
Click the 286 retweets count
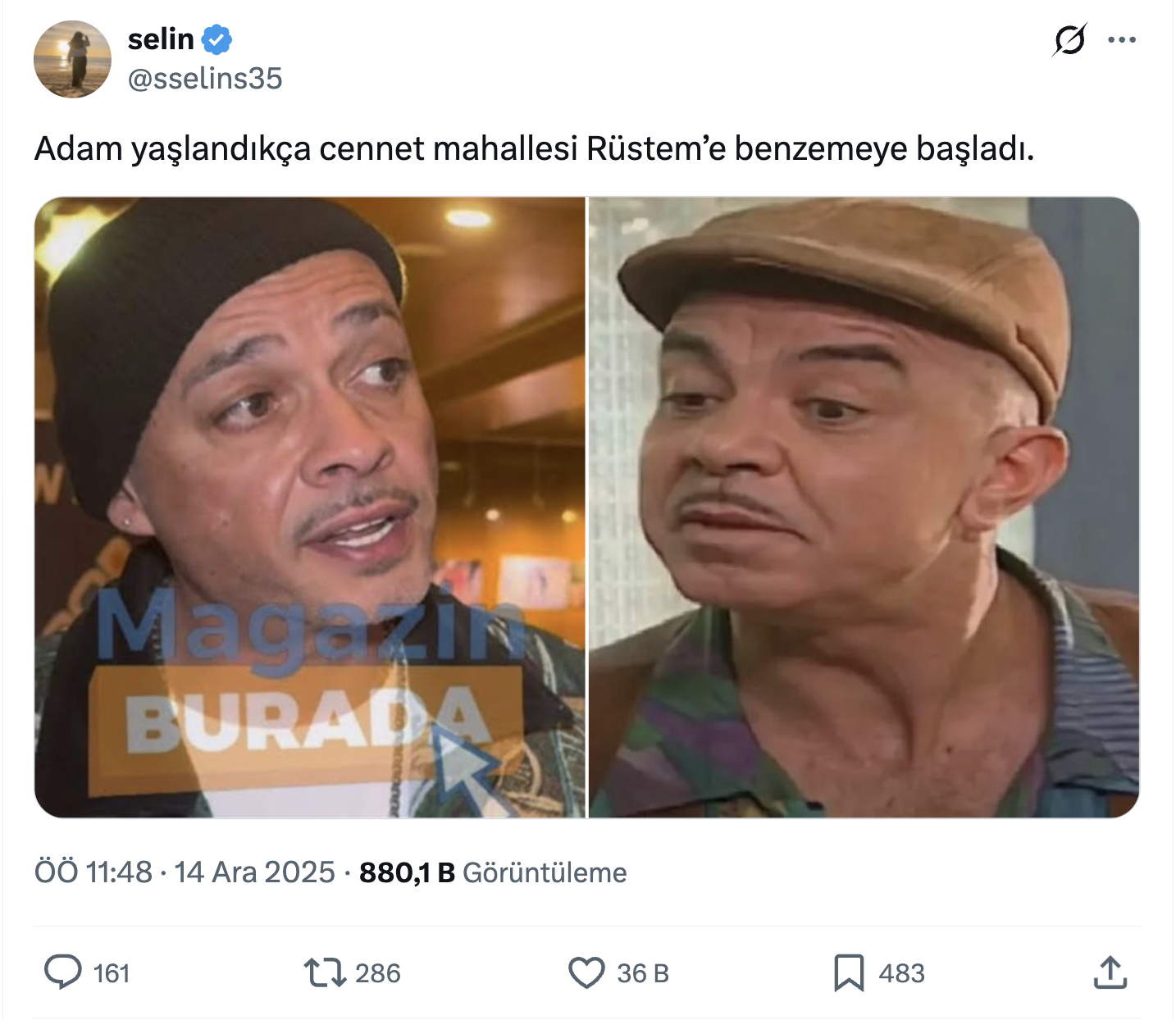[378, 973]
